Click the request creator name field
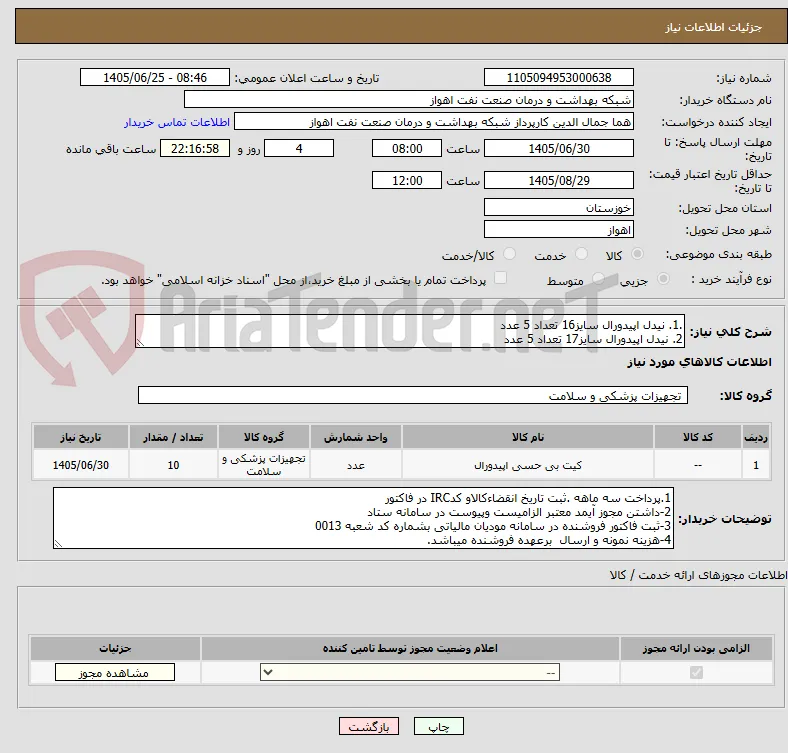 pos(434,122)
